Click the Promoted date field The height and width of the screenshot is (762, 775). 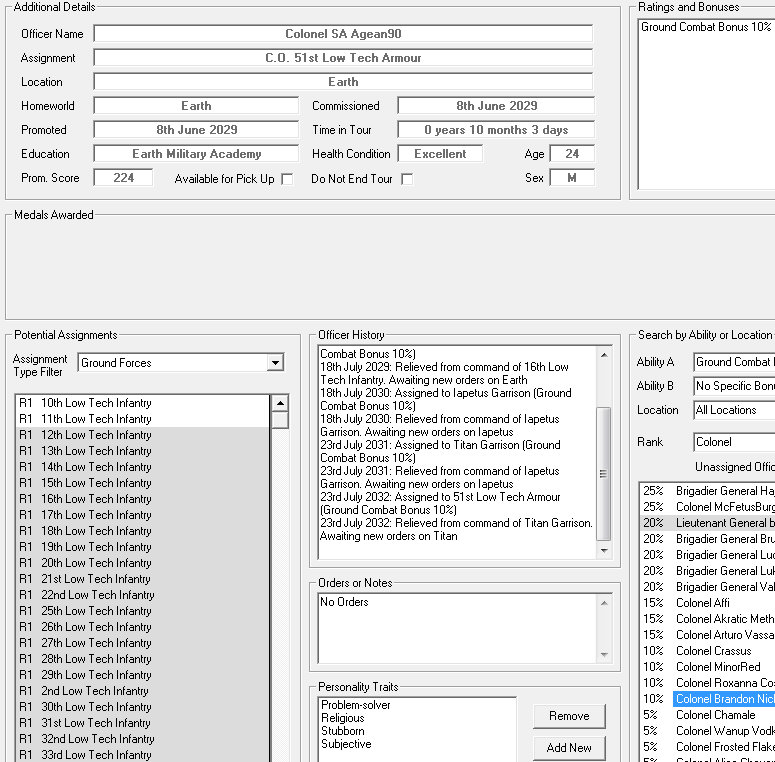196,130
